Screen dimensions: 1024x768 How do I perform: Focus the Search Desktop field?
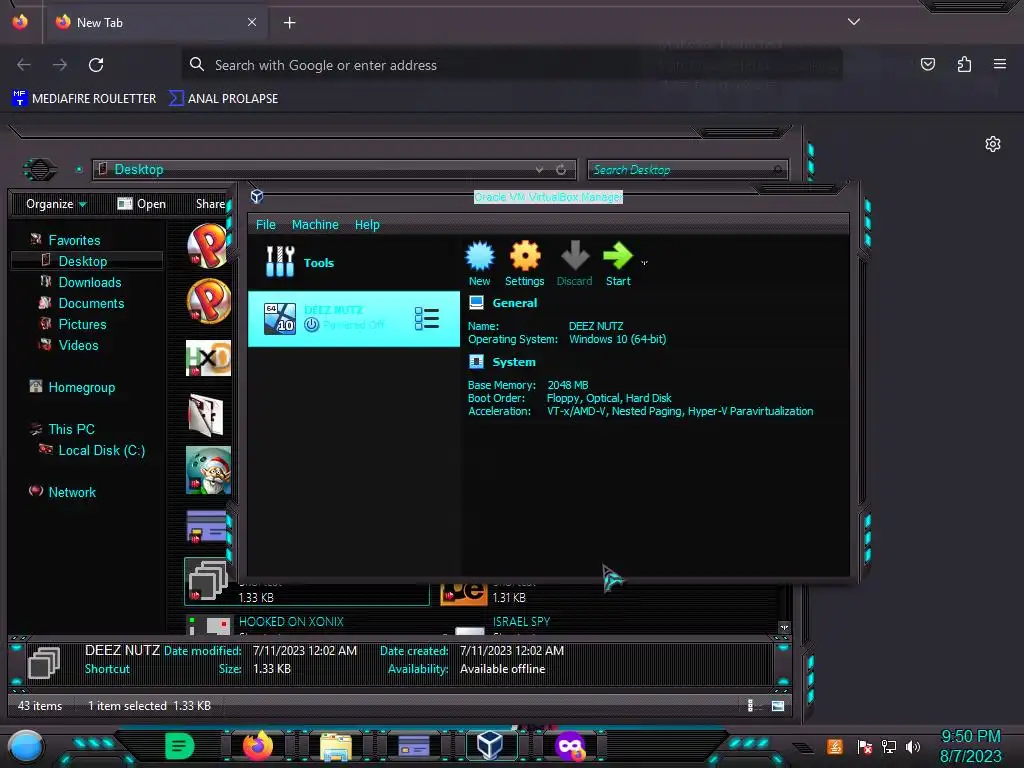[x=688, y=170]
